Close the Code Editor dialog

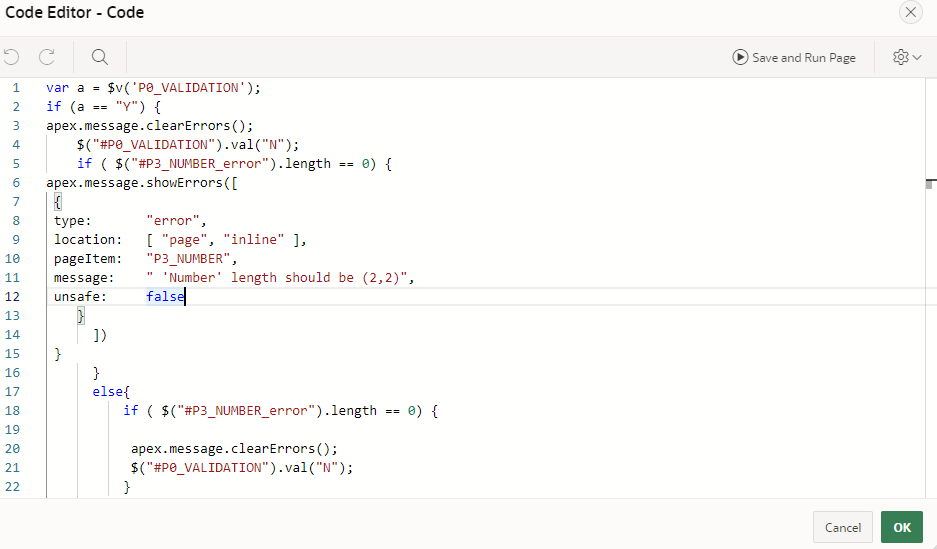(x=911, y=12)
